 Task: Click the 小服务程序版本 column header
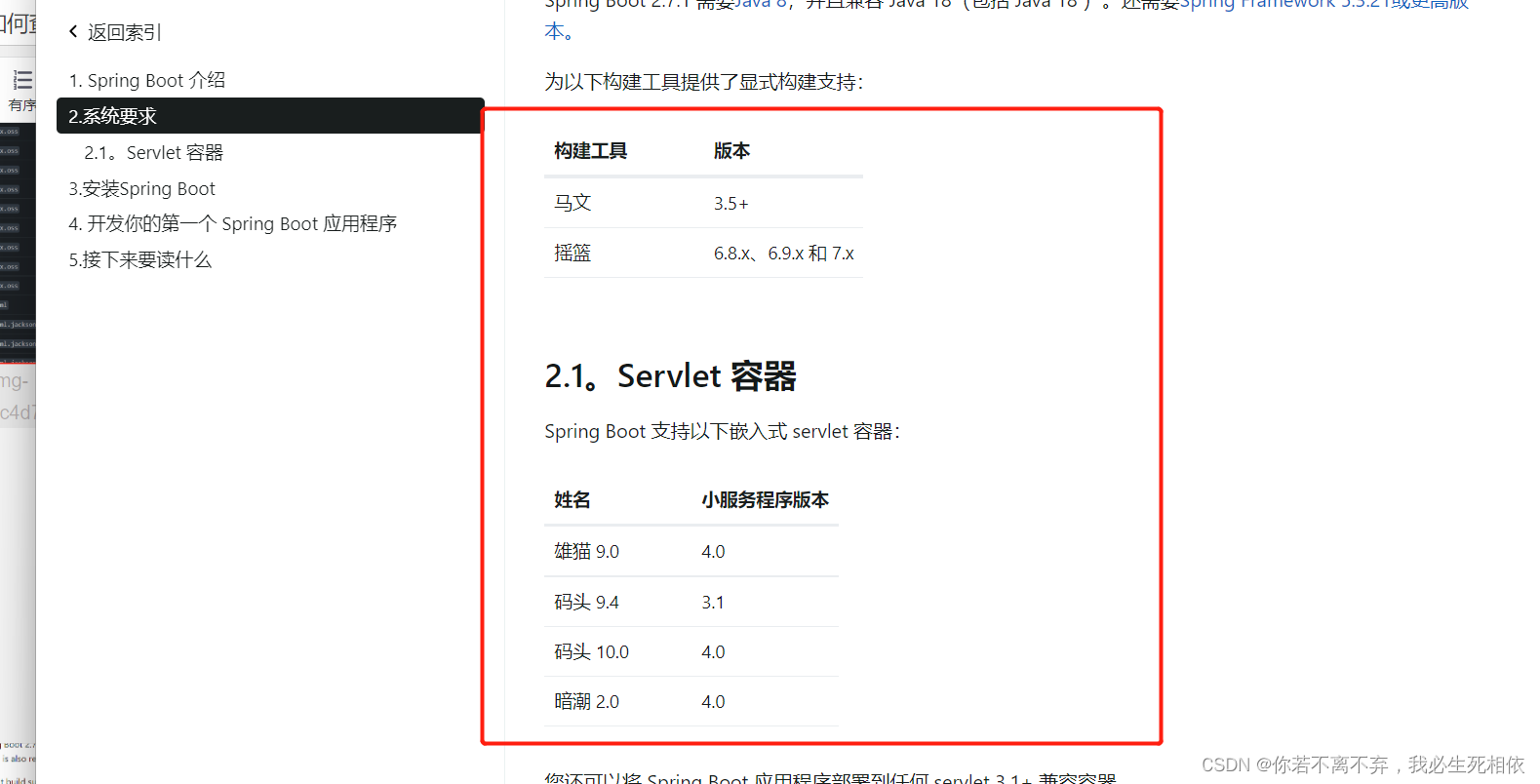[x=765, y=500]
